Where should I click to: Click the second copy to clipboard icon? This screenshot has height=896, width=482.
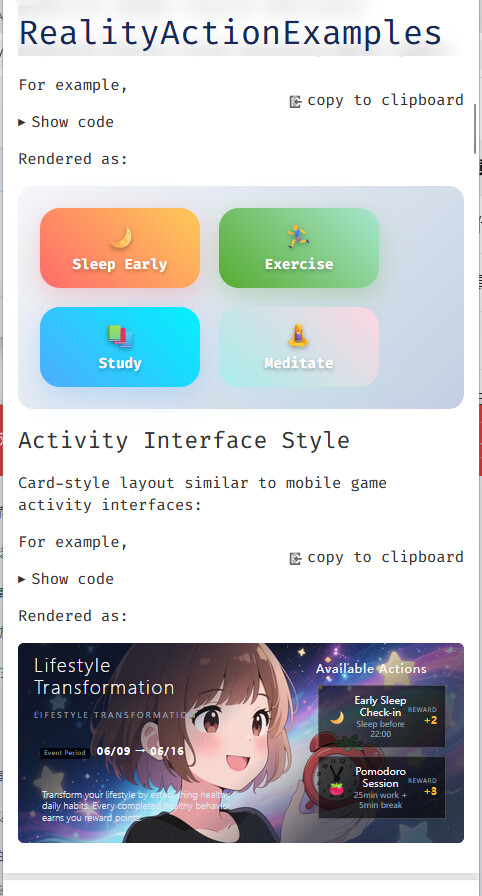click(x=295, y=559)
